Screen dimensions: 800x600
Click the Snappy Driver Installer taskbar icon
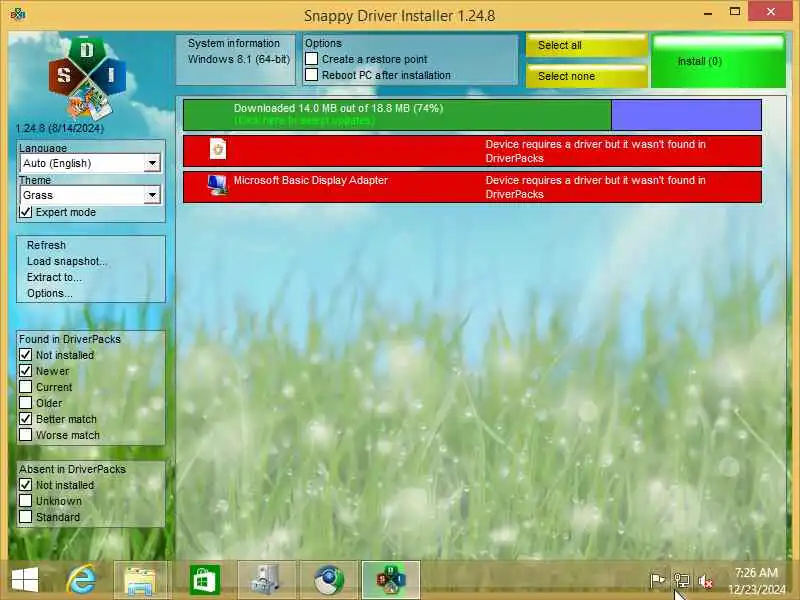pyautogui.click(x=391, y=580)
